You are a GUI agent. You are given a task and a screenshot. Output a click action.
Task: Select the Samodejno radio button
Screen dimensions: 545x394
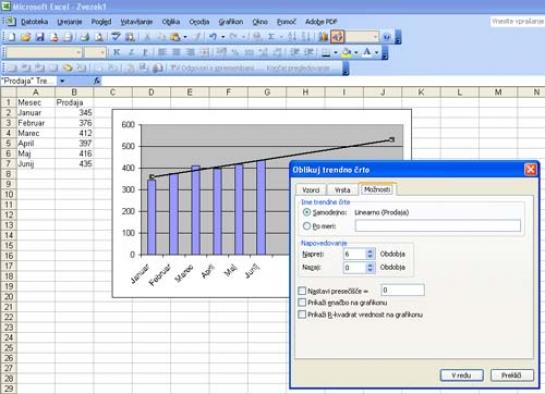pyautogui.click(x=307, y=212)
